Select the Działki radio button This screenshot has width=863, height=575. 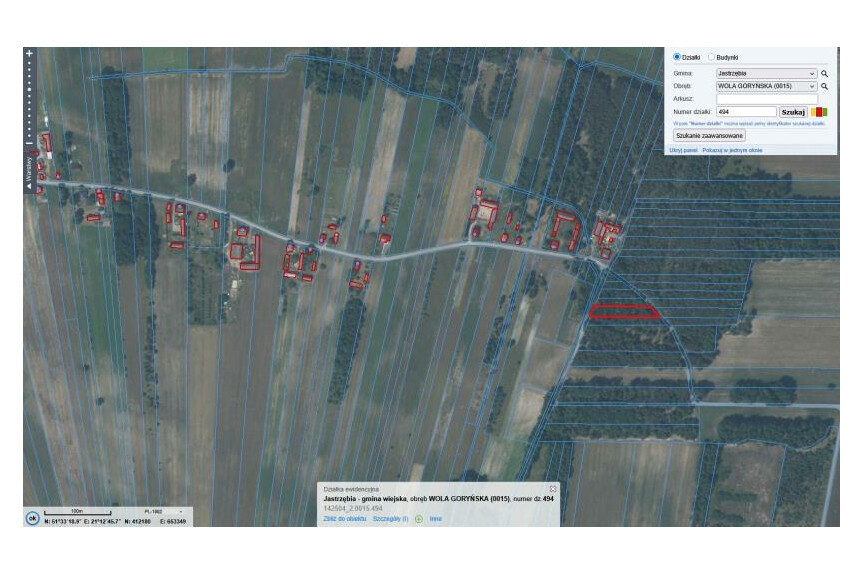point(677,57)
